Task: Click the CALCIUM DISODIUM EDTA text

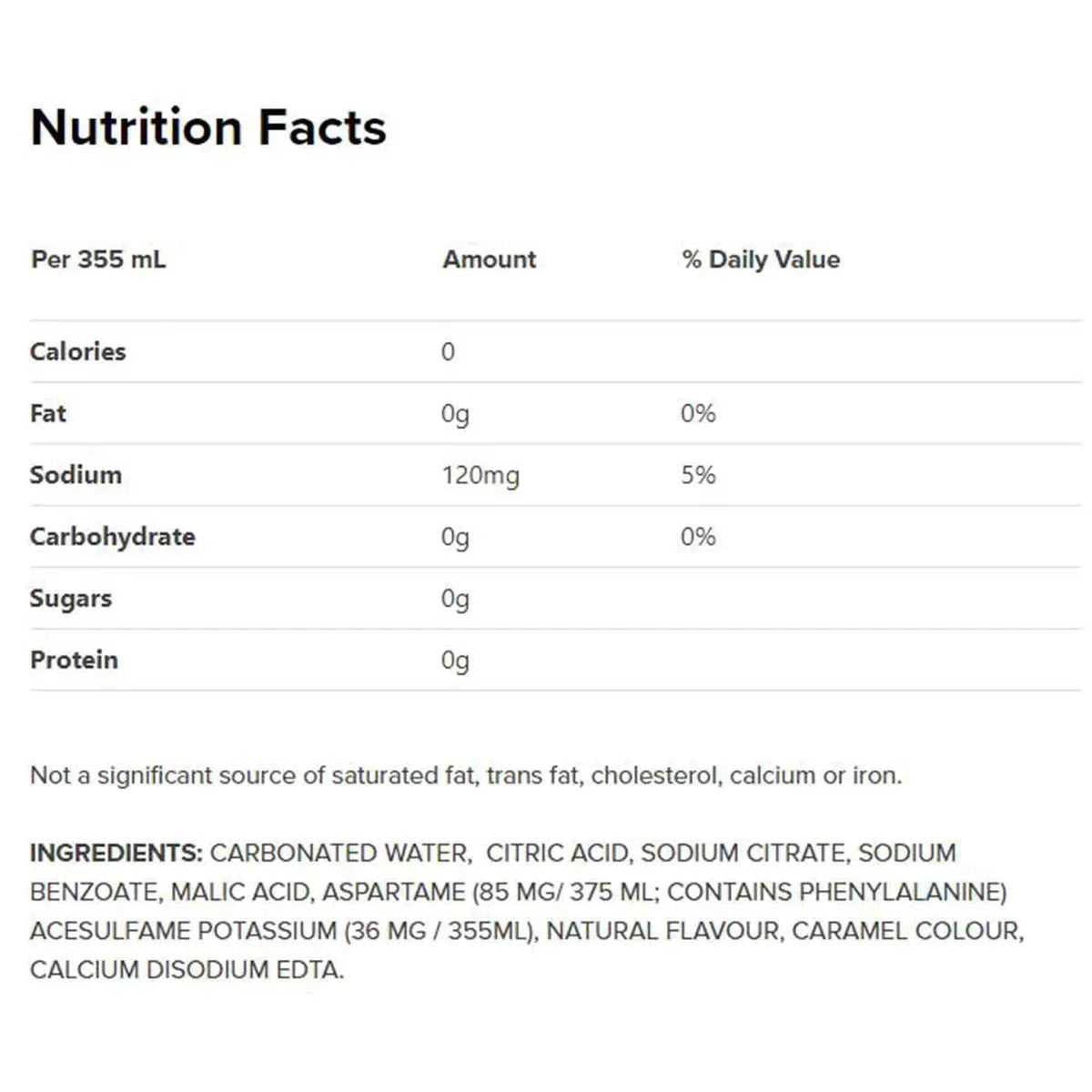Action: pos(187,969)
